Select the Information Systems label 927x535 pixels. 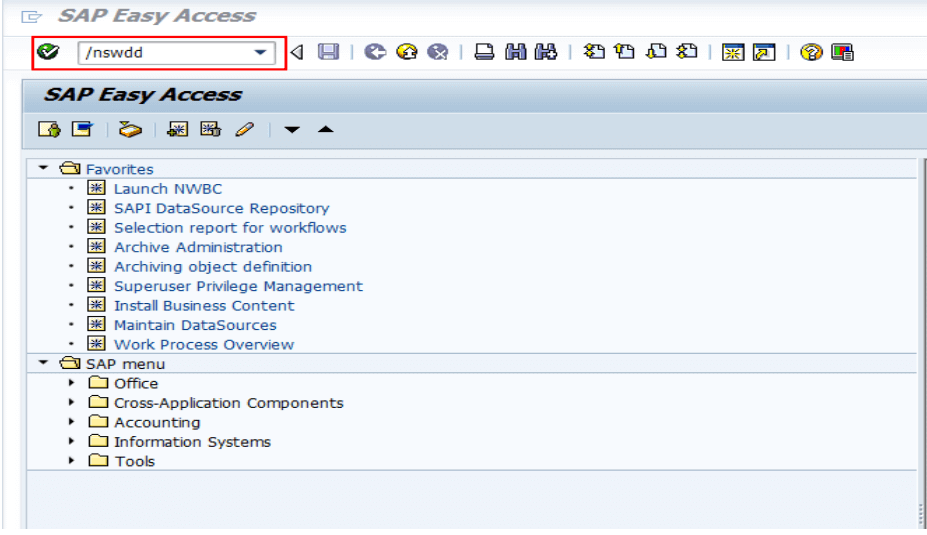pyautogui.click(x=192, y=442)
